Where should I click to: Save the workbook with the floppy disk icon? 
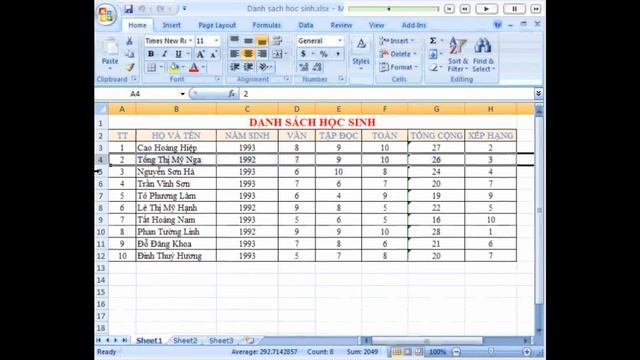pyautogui.click(x=129, y=9)
